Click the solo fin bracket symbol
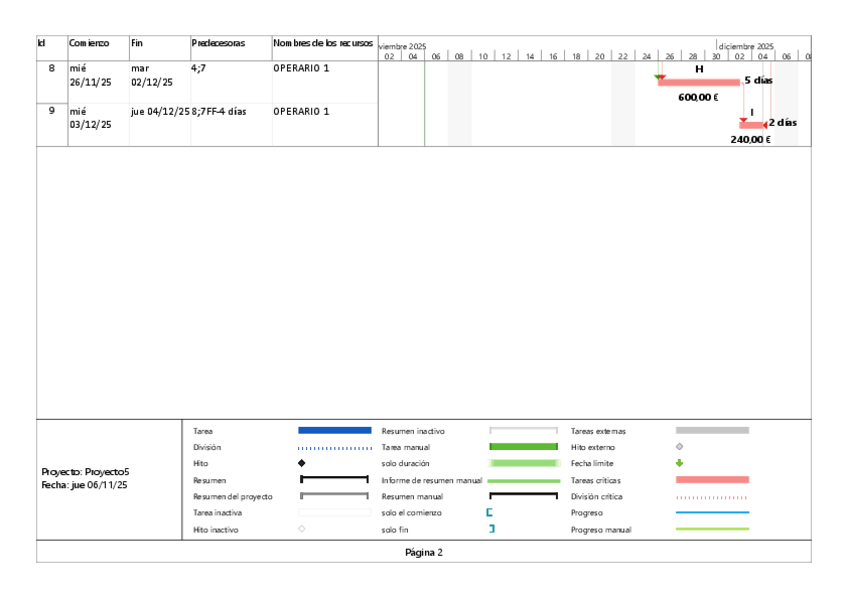 (492, 529)
